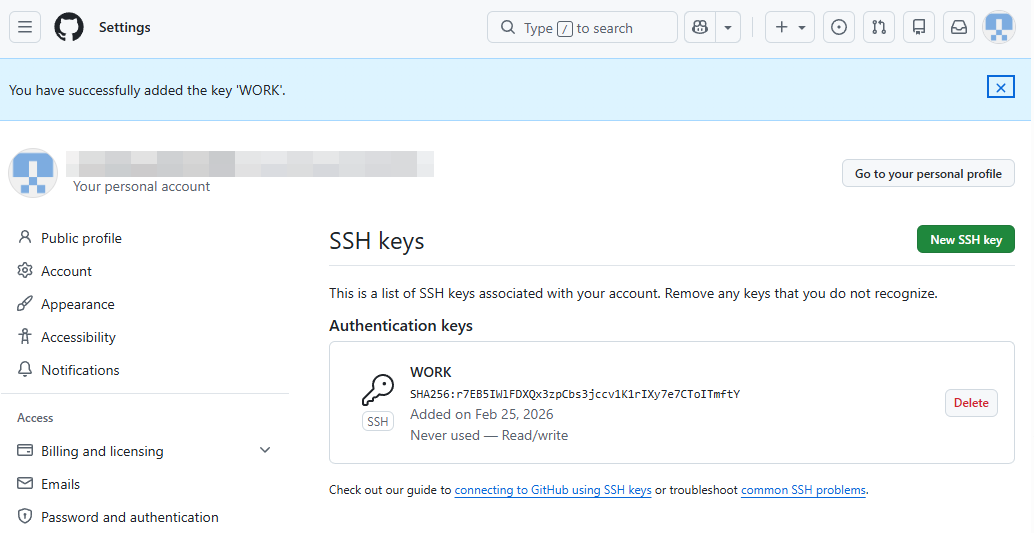Open the Create new plus dropdown
Image resolution: width=1034 pixels, height=533 pixels.
pyautogui.click(x=789, y=27)
